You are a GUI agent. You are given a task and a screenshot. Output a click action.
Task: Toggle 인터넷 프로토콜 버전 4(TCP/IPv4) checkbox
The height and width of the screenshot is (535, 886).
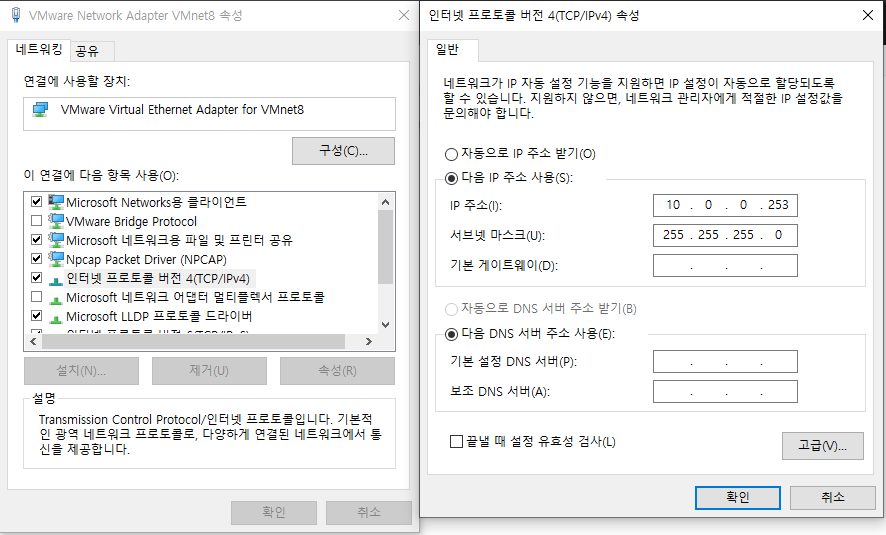tap(37, 277)
